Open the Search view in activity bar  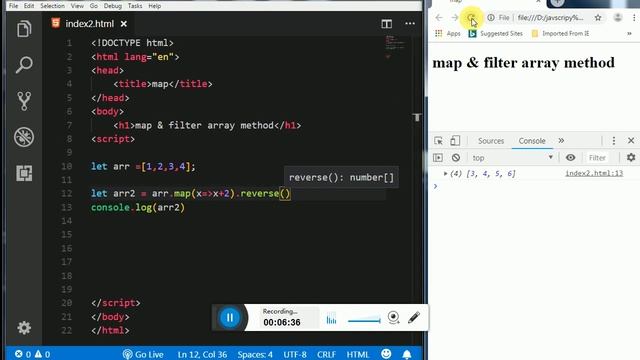pyautogui.click(x=24, y=64)
